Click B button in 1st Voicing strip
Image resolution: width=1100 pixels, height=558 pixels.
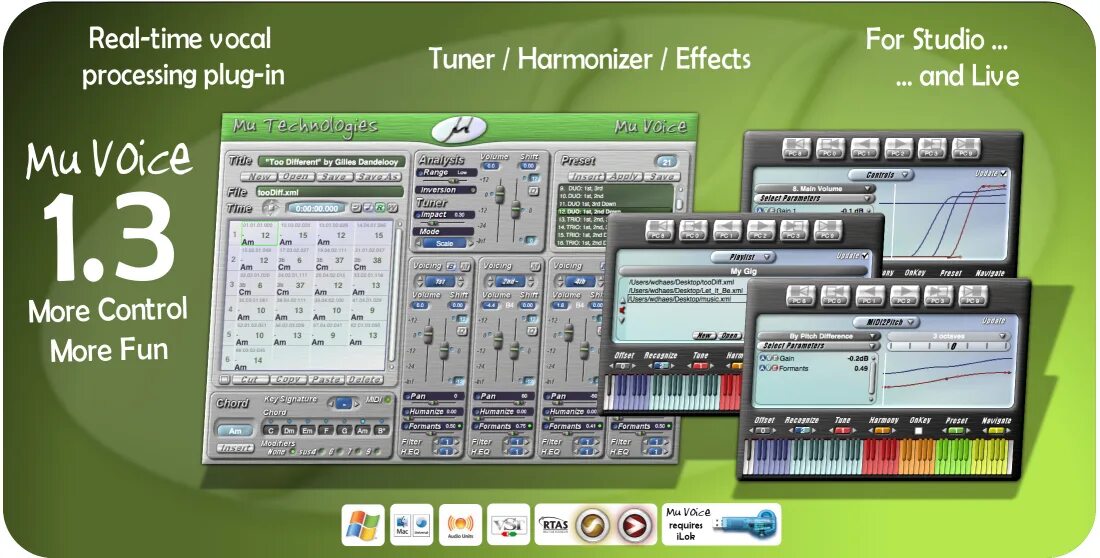451,266
